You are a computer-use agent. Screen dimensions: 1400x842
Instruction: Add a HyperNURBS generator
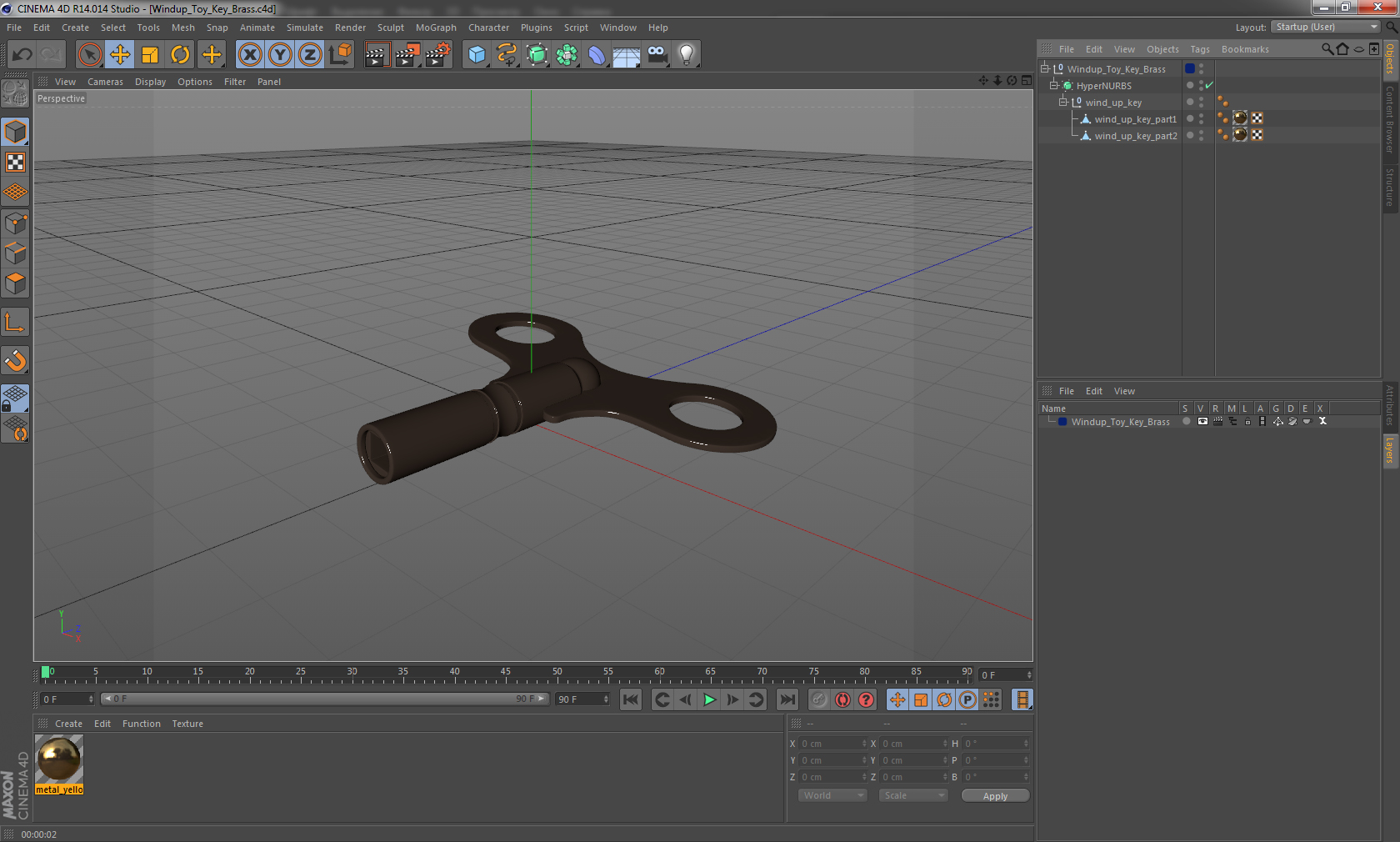pyautogui.click(x=537, y=55)
